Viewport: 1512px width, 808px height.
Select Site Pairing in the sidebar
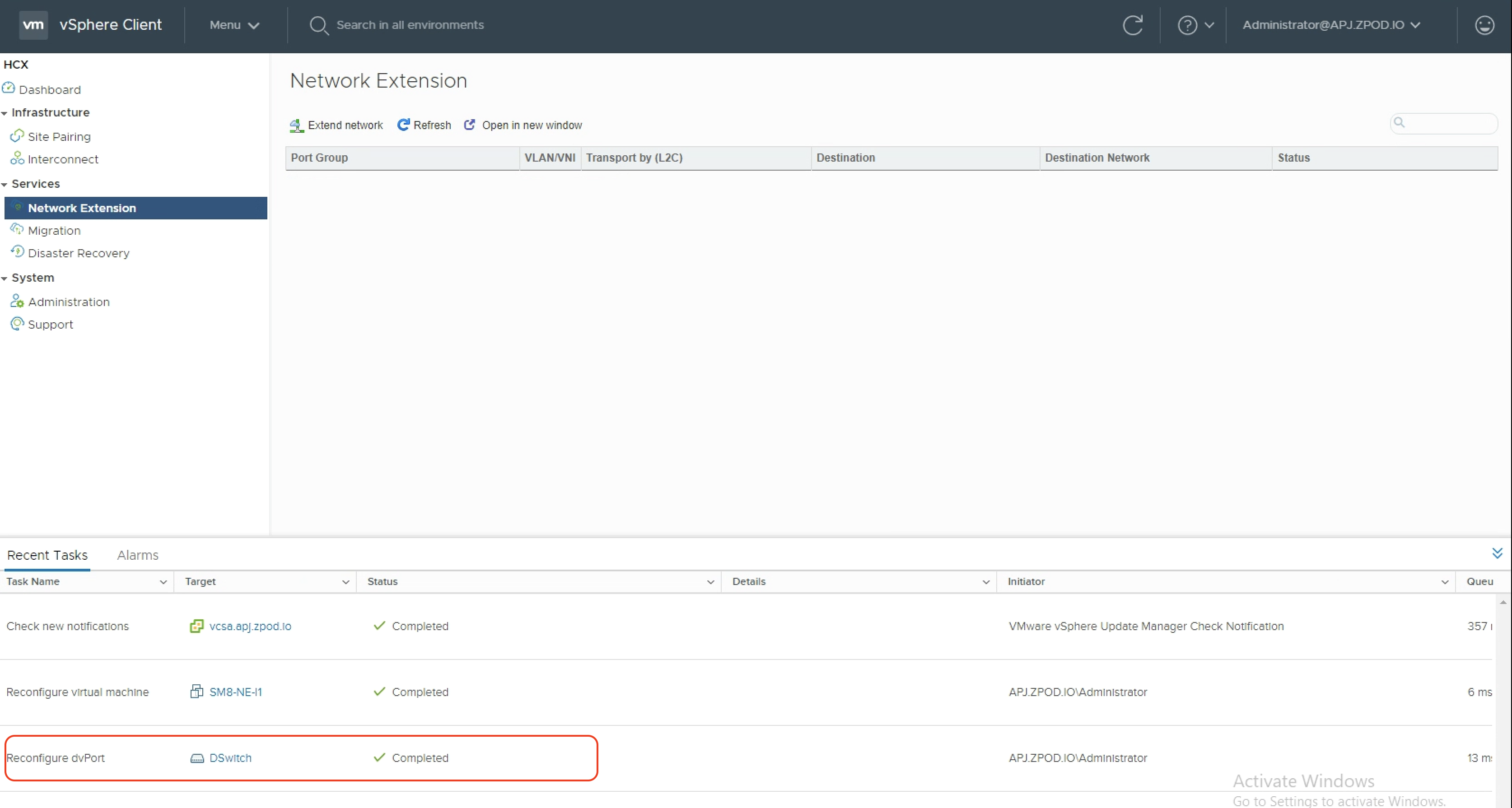coord(59,137)
